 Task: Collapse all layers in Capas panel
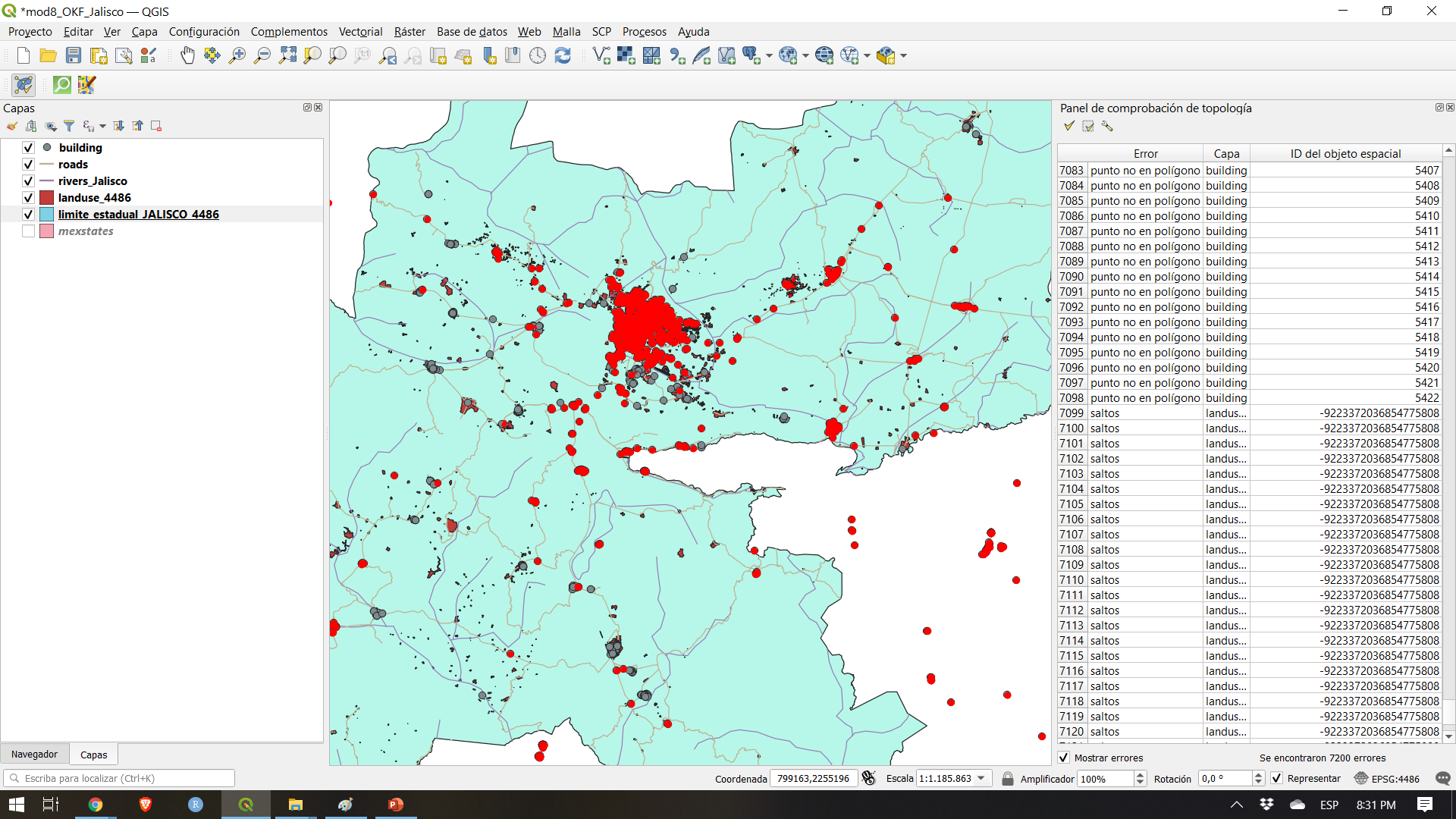(x=138, y=126)
